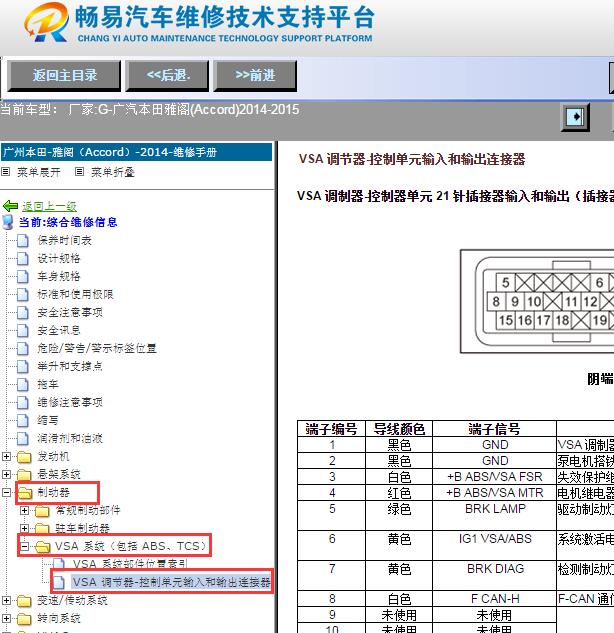Viewport: 614px width, 633px height.
Task: Click the 端子信号 column header
Action: (x=495, y=429)
